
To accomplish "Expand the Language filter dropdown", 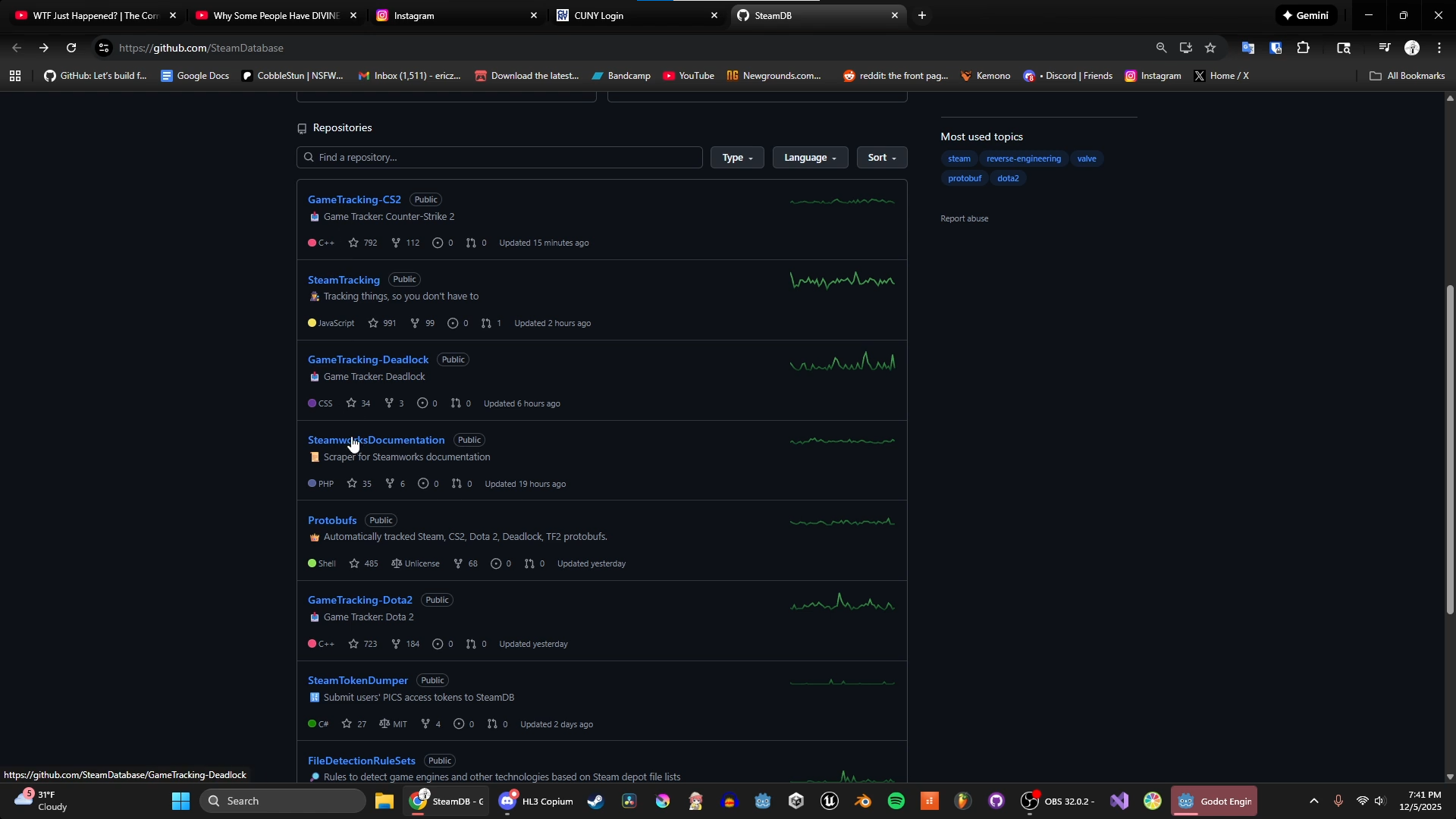I will [810, 158].
